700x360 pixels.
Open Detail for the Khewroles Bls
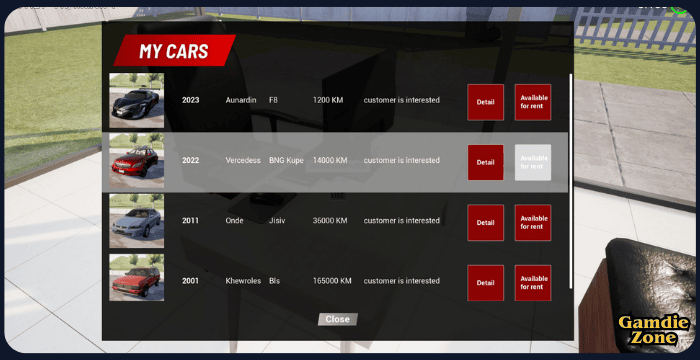click(x=485, y=283)
